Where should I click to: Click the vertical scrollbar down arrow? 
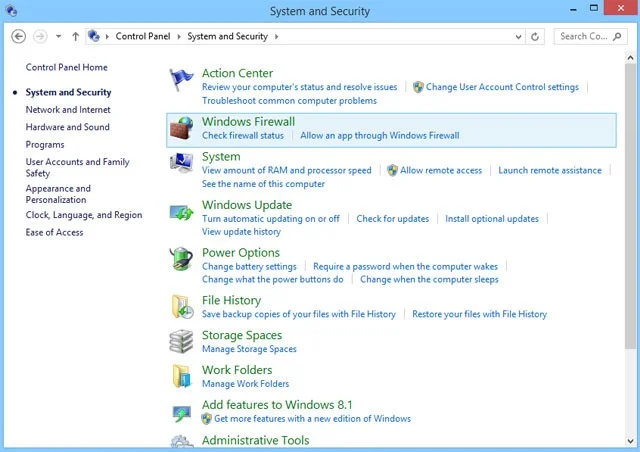tap(631, 441)
